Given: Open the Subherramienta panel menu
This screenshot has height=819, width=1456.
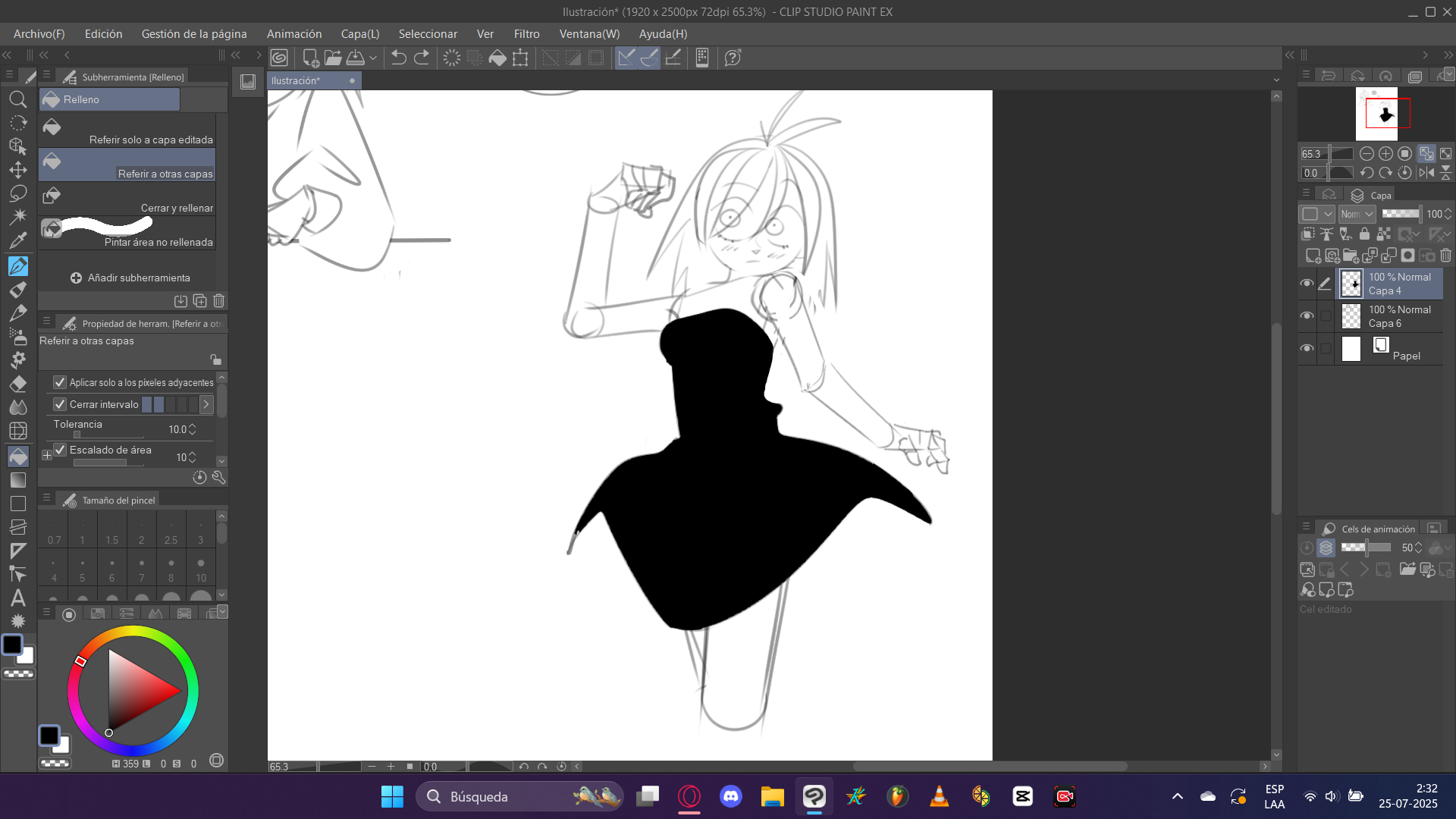Looking at the screenshot, I should pyautogui.click(x=46, y=75).
